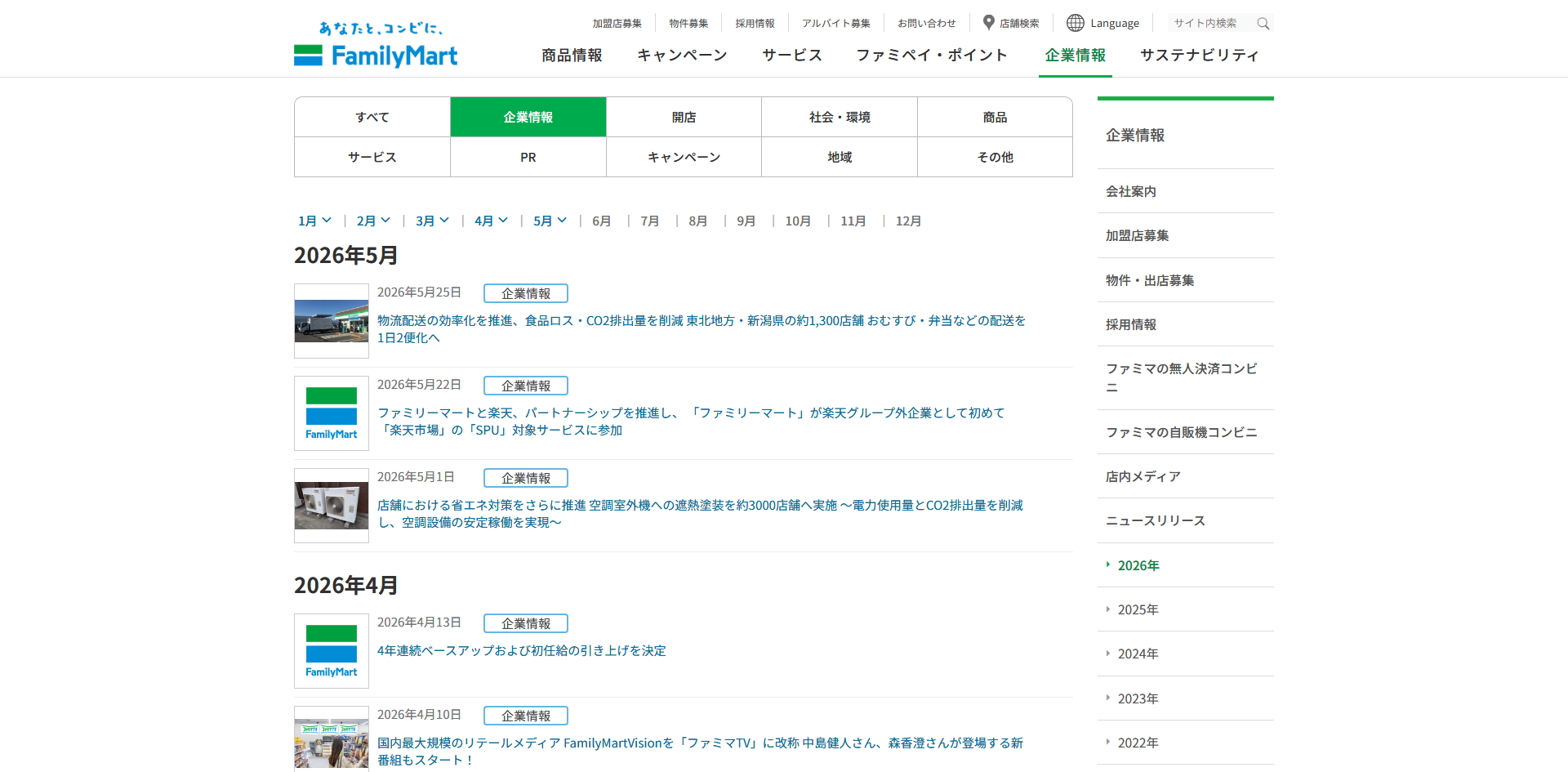This screenshot has height=772, width=1568.
Task: Open sidebar 店内メディア link
Action: coord(1186,476)
